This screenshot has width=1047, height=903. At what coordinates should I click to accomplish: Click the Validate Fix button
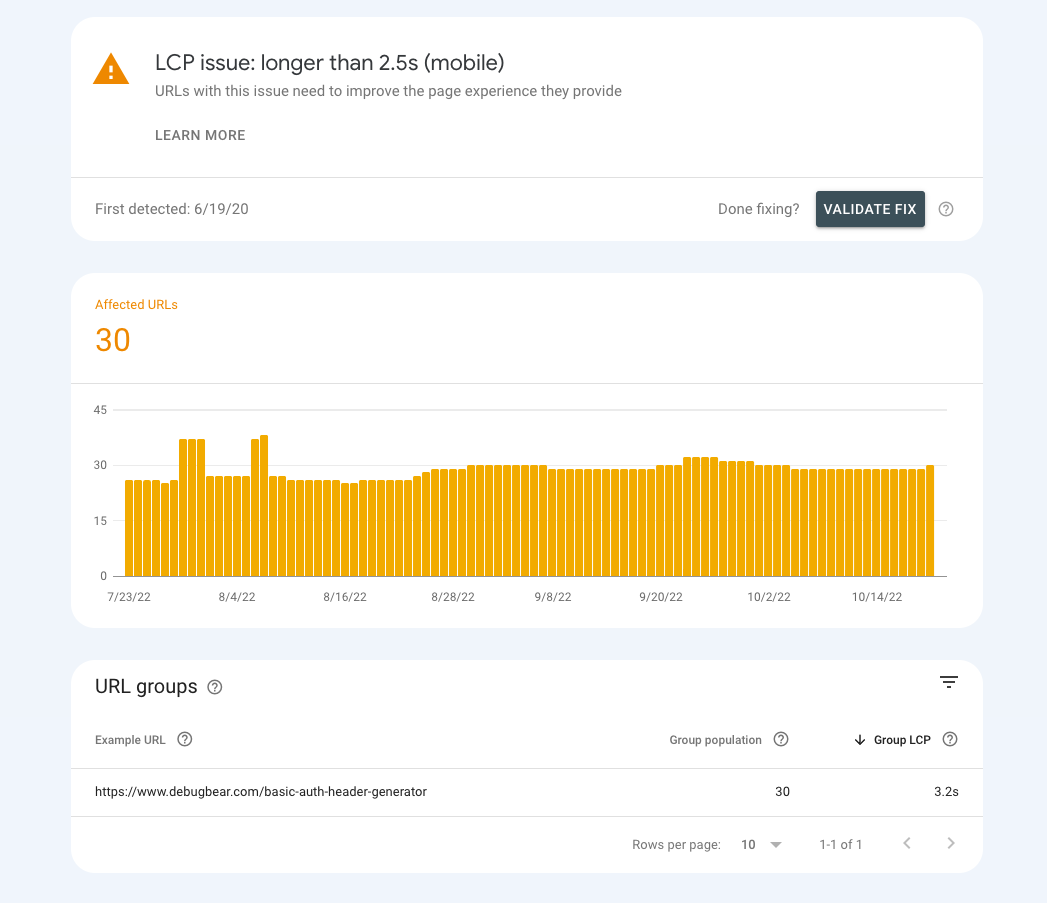coord(870,209)
